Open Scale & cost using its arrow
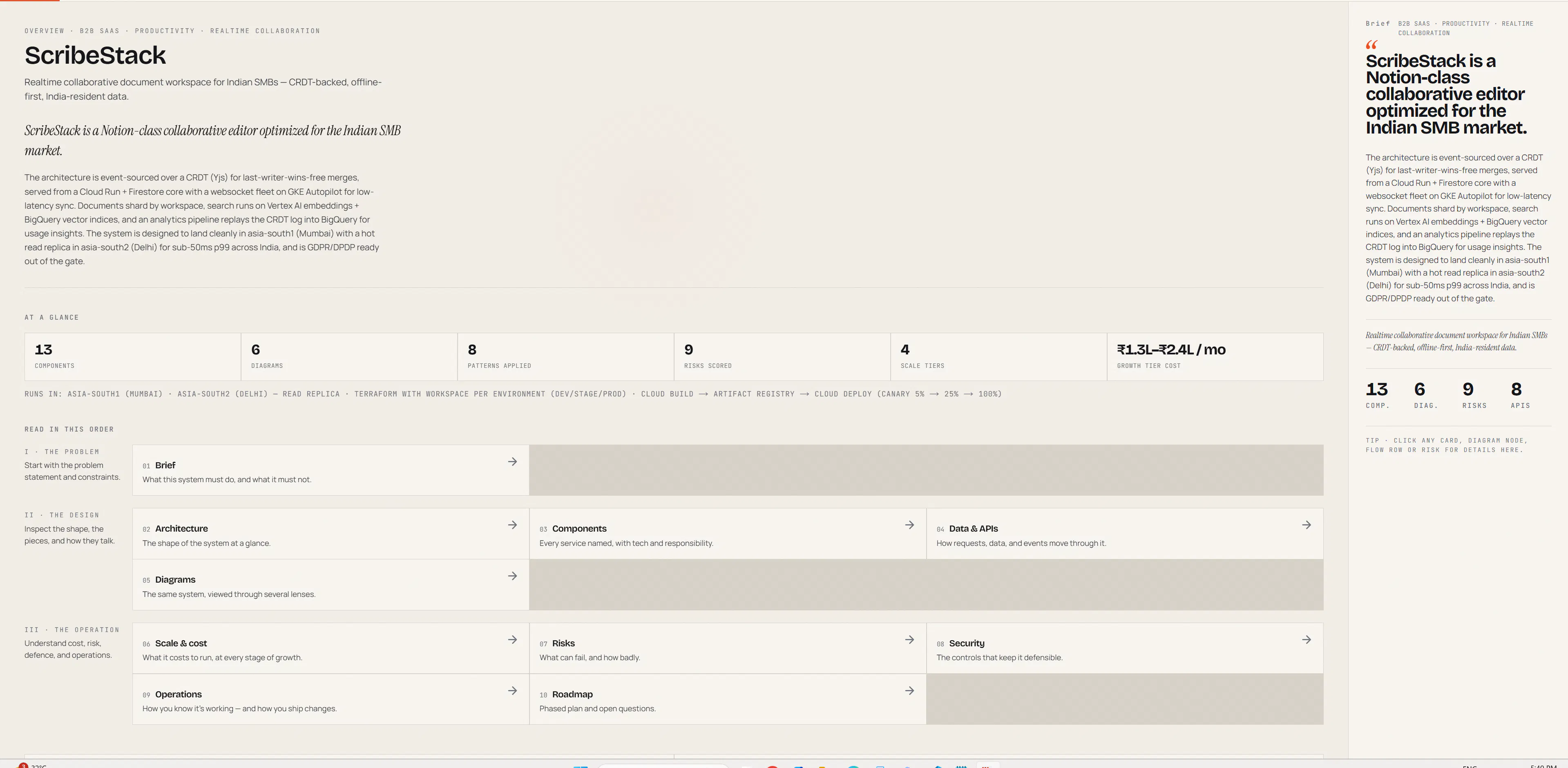This screenshot has width=1568, height=768. (x=513, y=640)
